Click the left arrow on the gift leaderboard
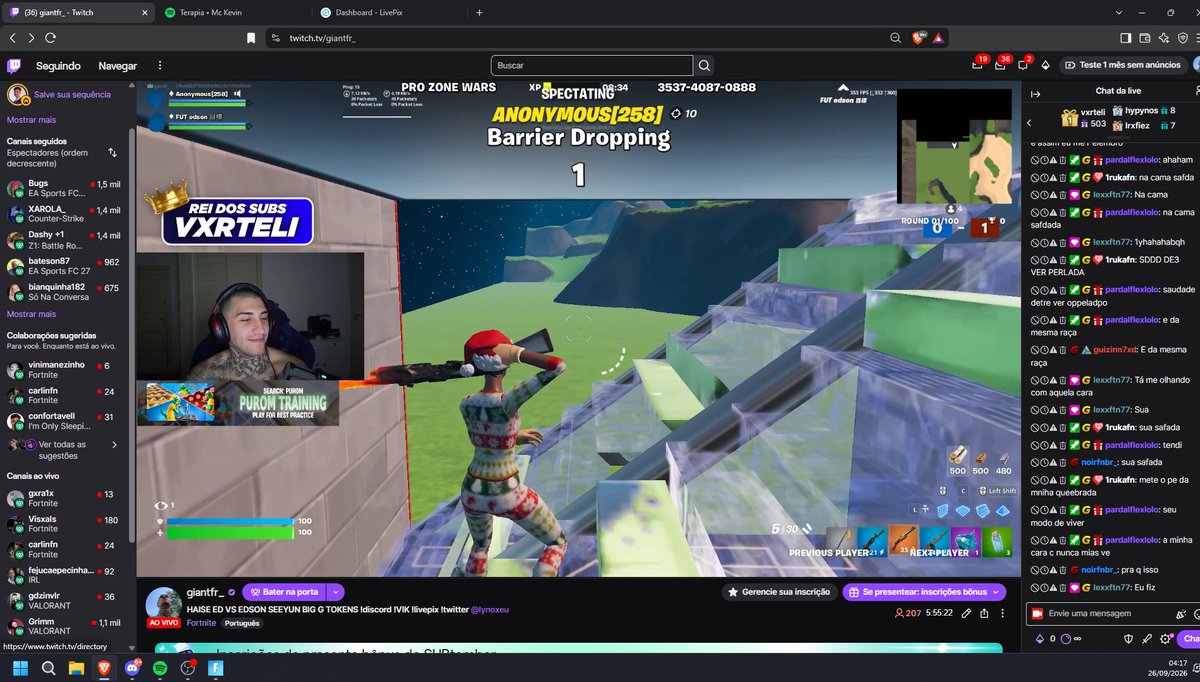Screen dimensions: 1200x682 pos(1030,122)
